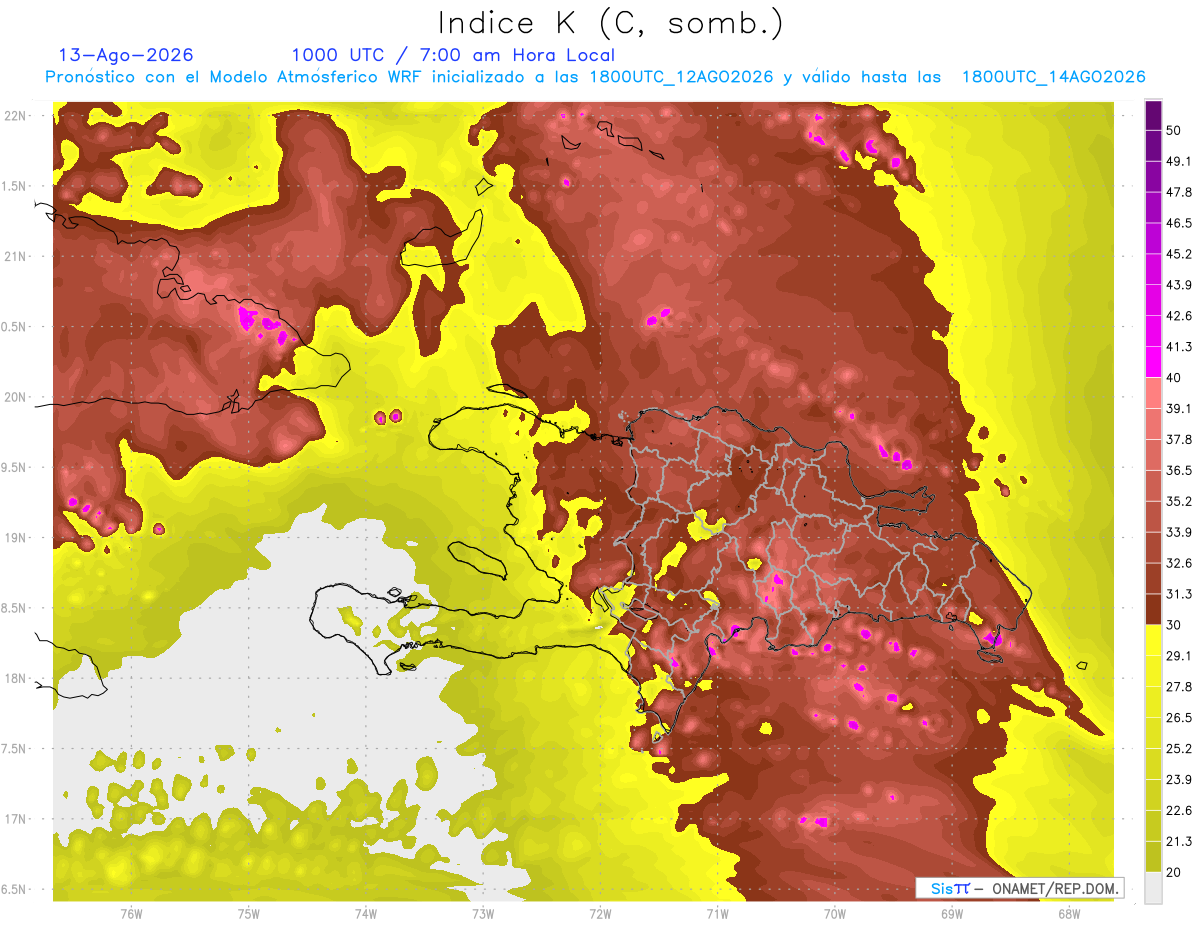Click the "74W" longitude label

[366, 913]
